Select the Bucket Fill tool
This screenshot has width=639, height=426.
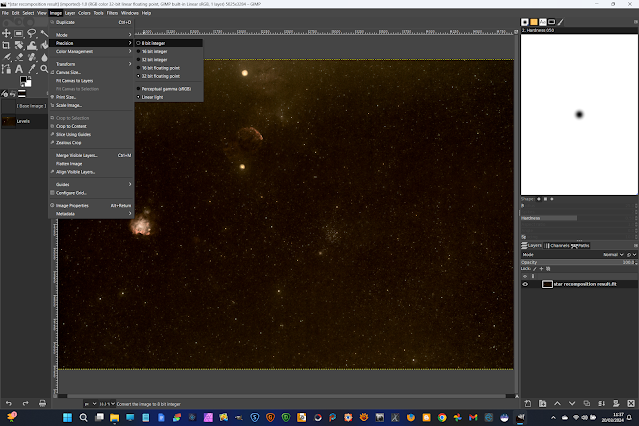[44, 45]
